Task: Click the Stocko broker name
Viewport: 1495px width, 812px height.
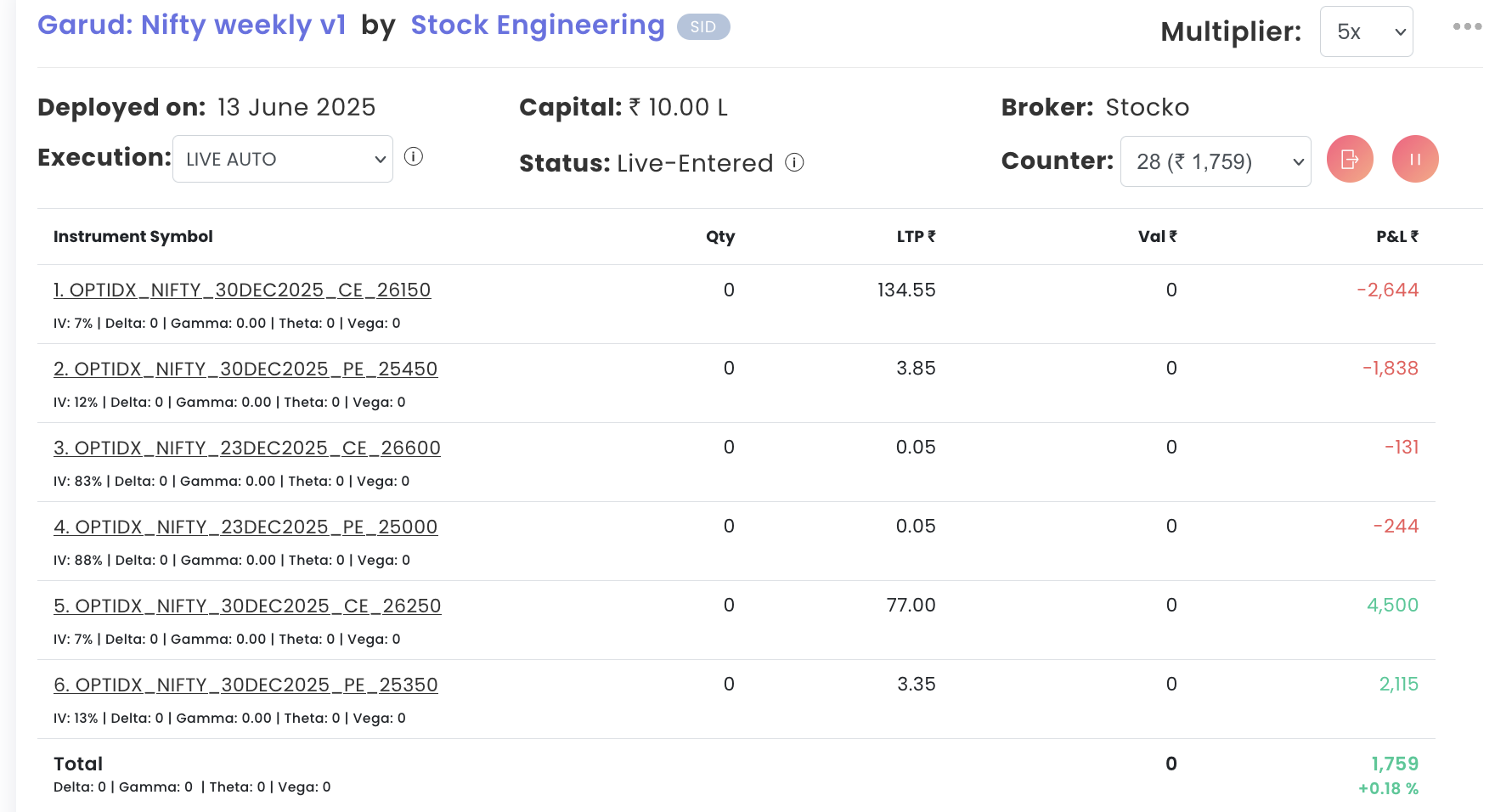Action: point(1148,108)
